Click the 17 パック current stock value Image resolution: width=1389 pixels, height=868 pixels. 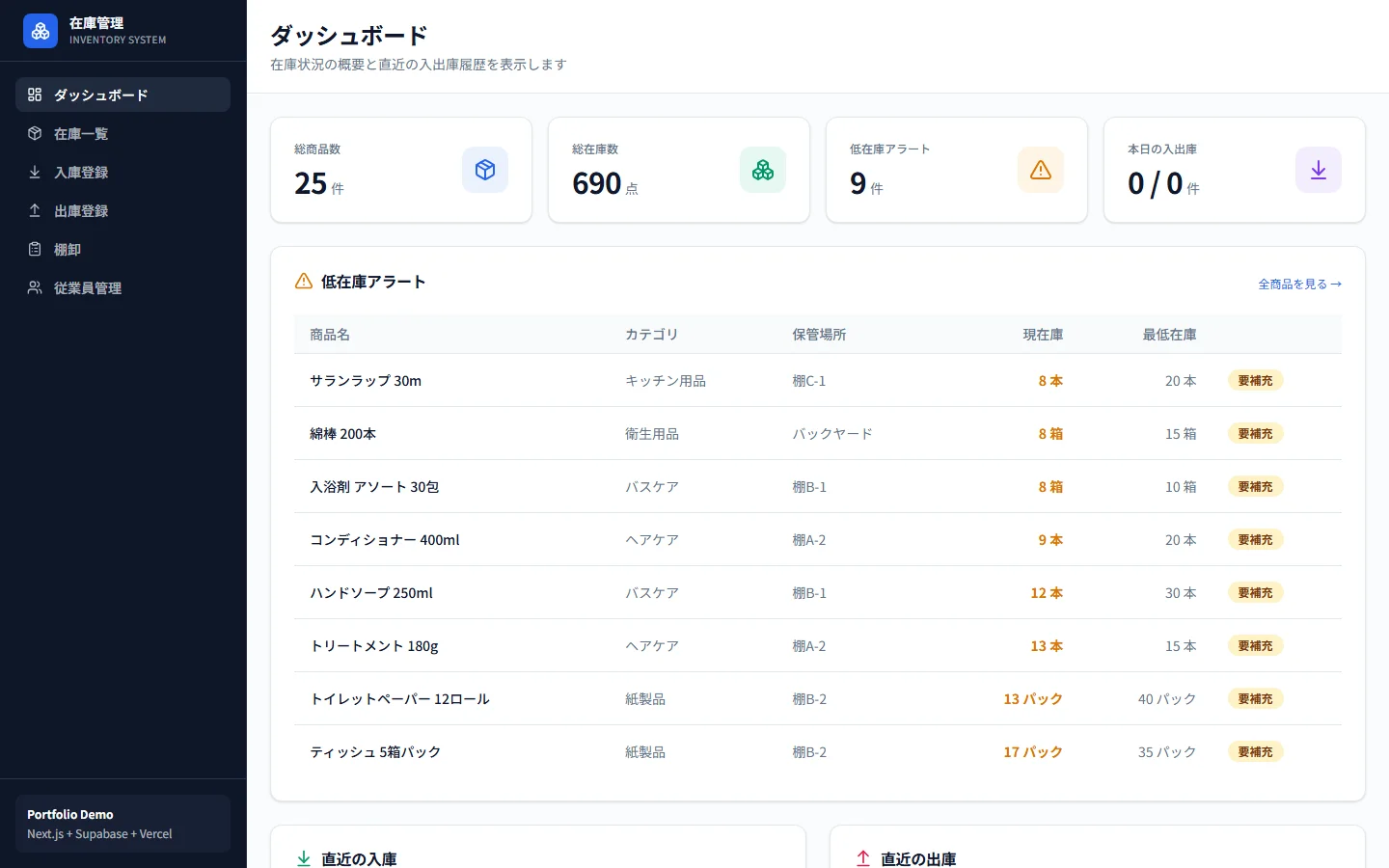(x=1033, y=752)
